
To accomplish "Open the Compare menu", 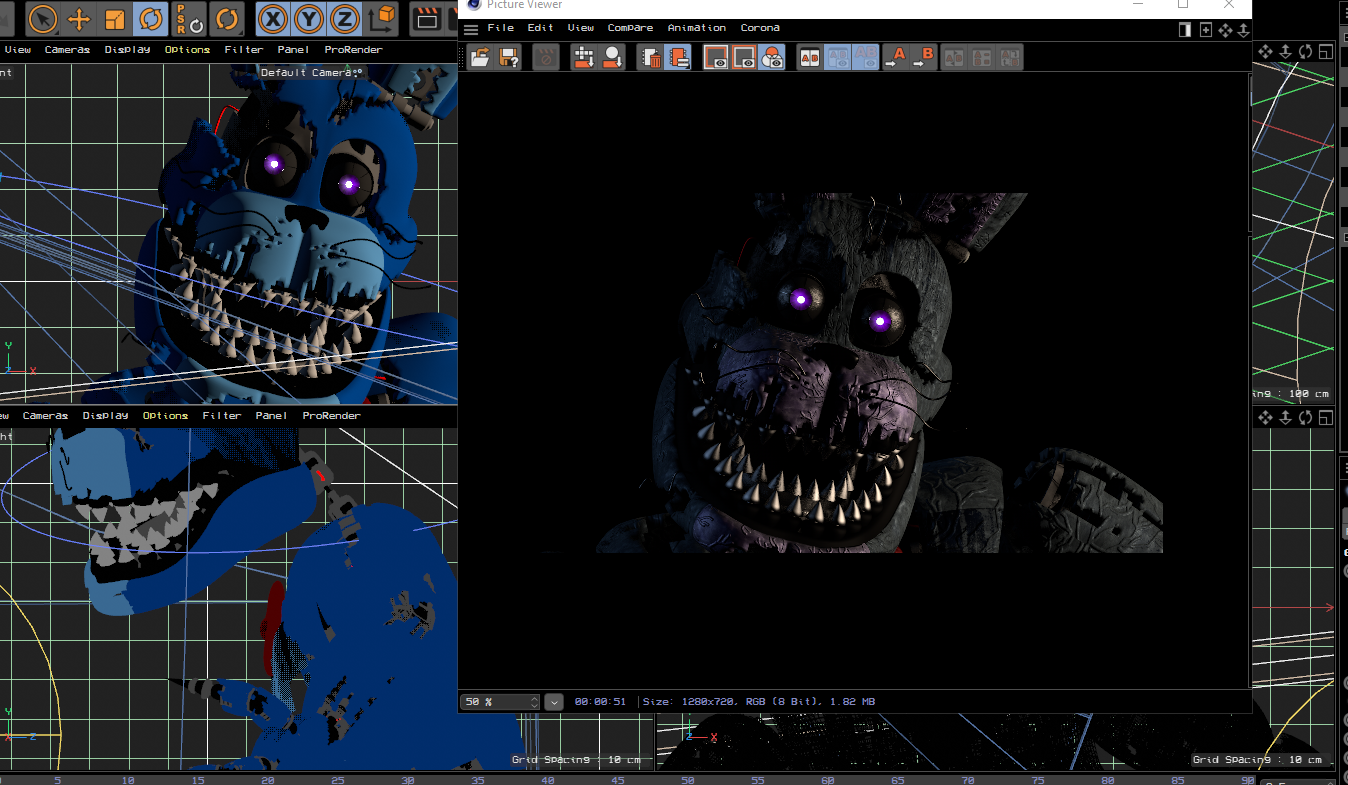I will coord(630,28).
